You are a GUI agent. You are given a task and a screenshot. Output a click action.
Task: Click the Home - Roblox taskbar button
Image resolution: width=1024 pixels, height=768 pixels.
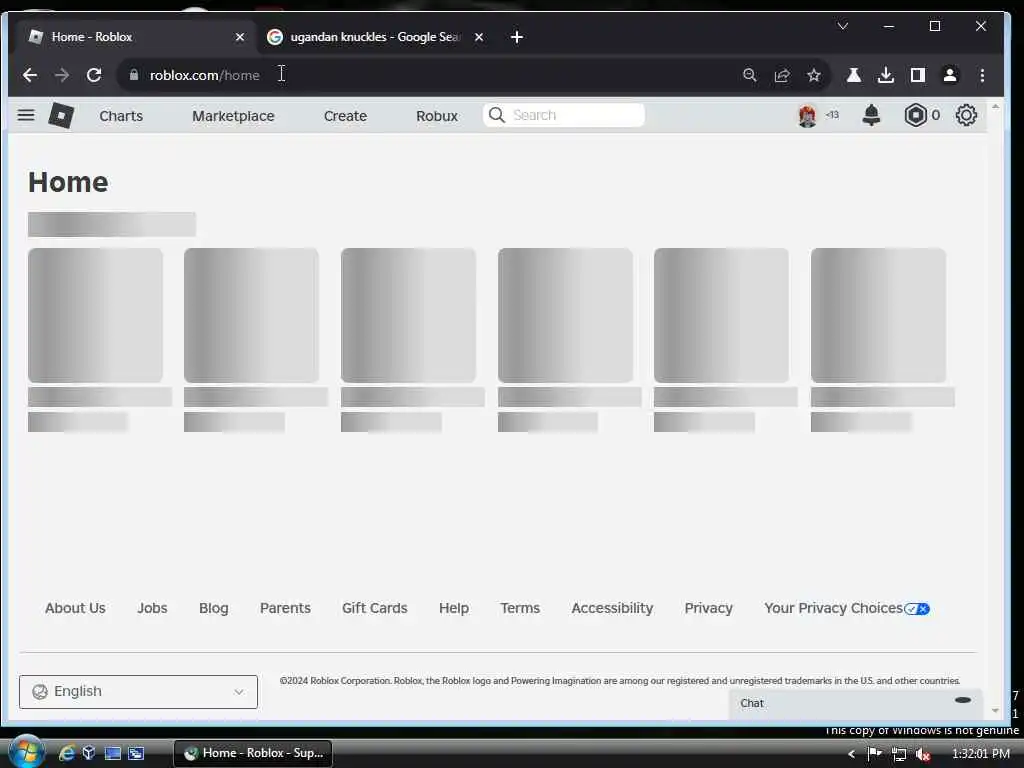(x=253, y=753)
